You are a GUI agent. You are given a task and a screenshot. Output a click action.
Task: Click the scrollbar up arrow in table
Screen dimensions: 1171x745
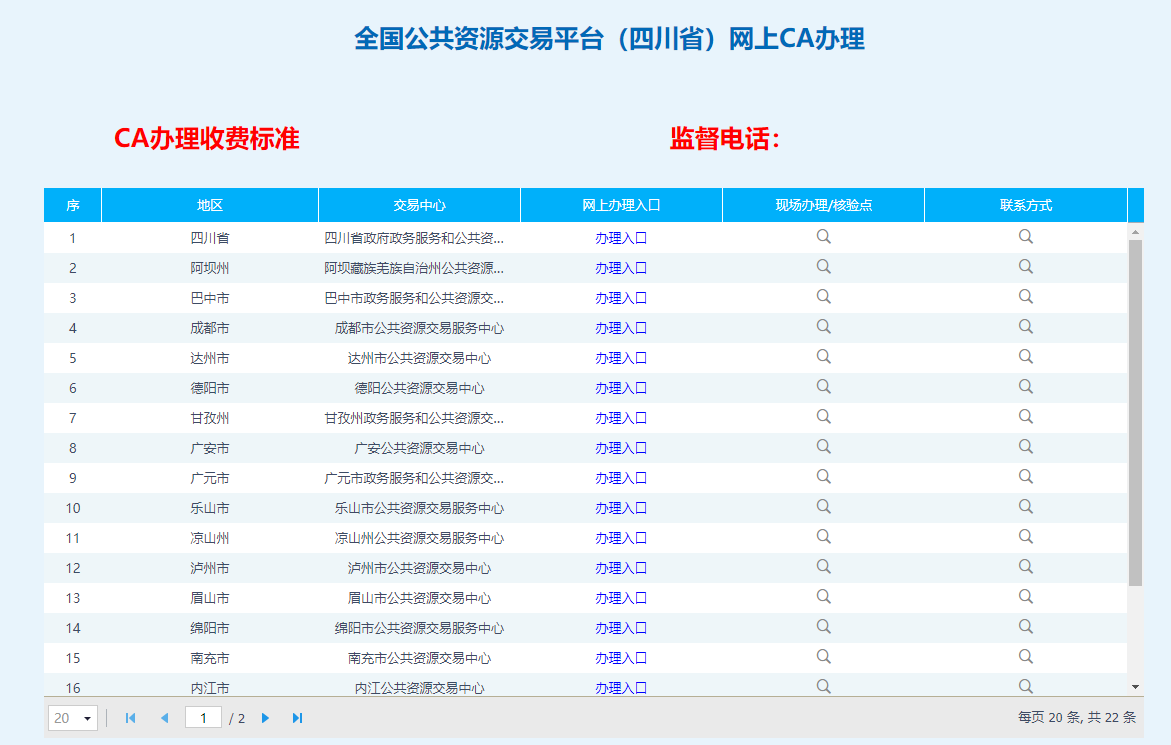[1135, 232]
